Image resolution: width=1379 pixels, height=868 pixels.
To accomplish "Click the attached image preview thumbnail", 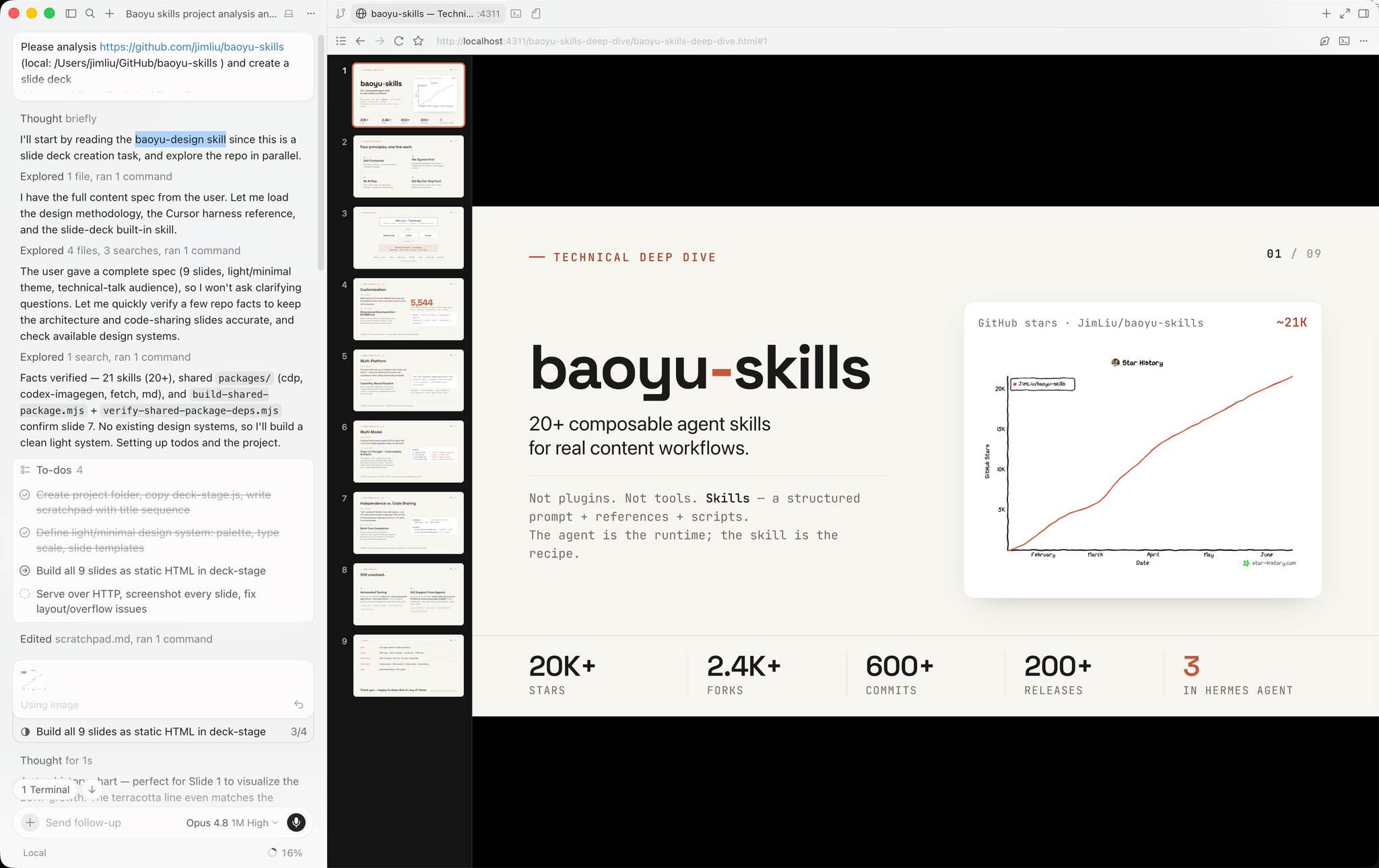I will 33,681.
